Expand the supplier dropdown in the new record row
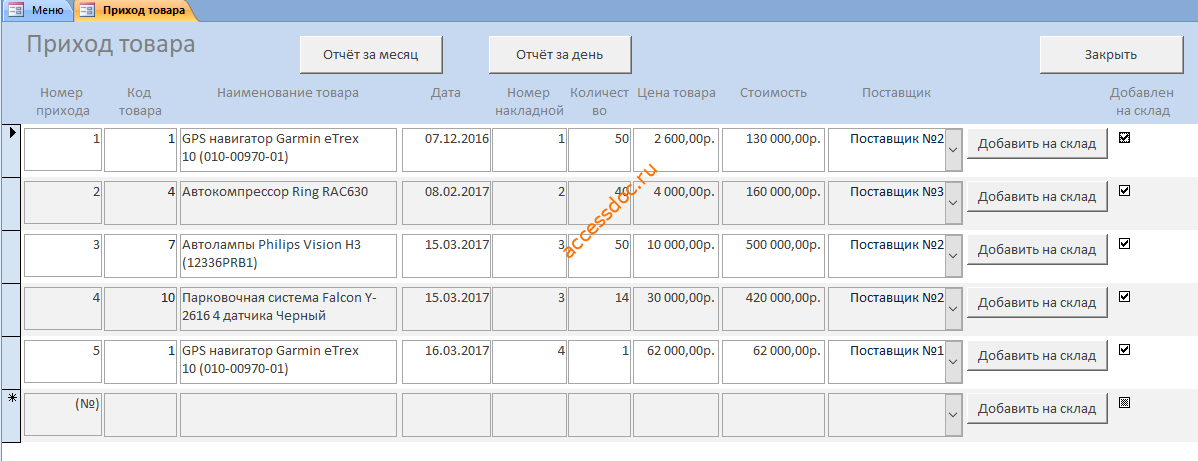Viewport: 1198px width, 461px height. [x=953, y=415]
